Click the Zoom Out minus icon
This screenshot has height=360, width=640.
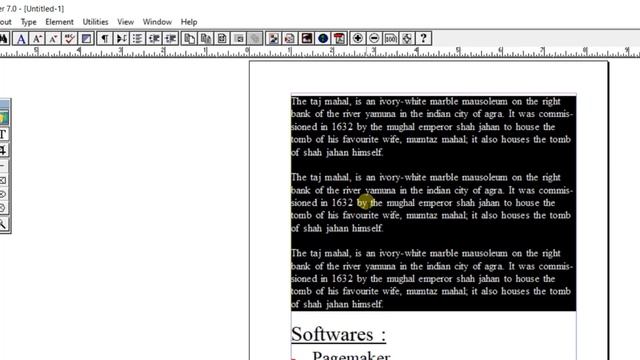click(x=374, y=38)
